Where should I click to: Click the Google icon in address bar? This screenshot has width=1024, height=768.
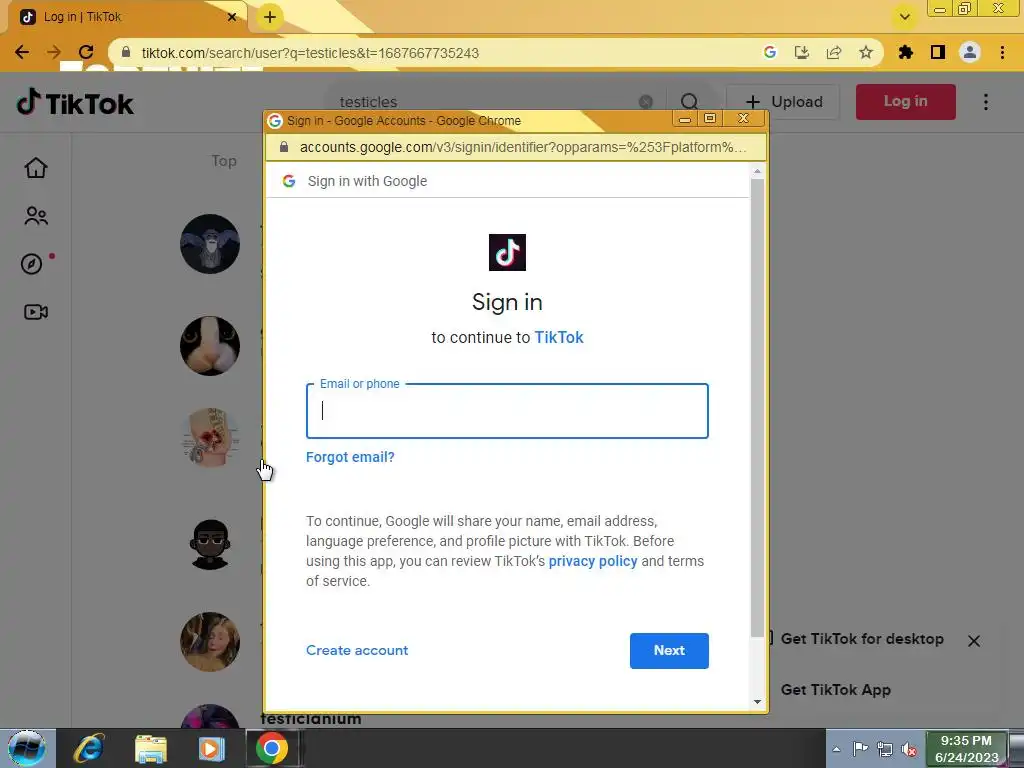point(770,52)
